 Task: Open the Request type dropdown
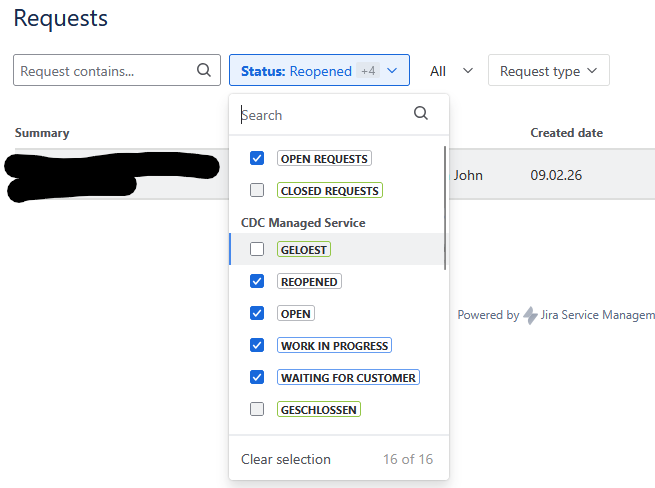pos(548,70)
